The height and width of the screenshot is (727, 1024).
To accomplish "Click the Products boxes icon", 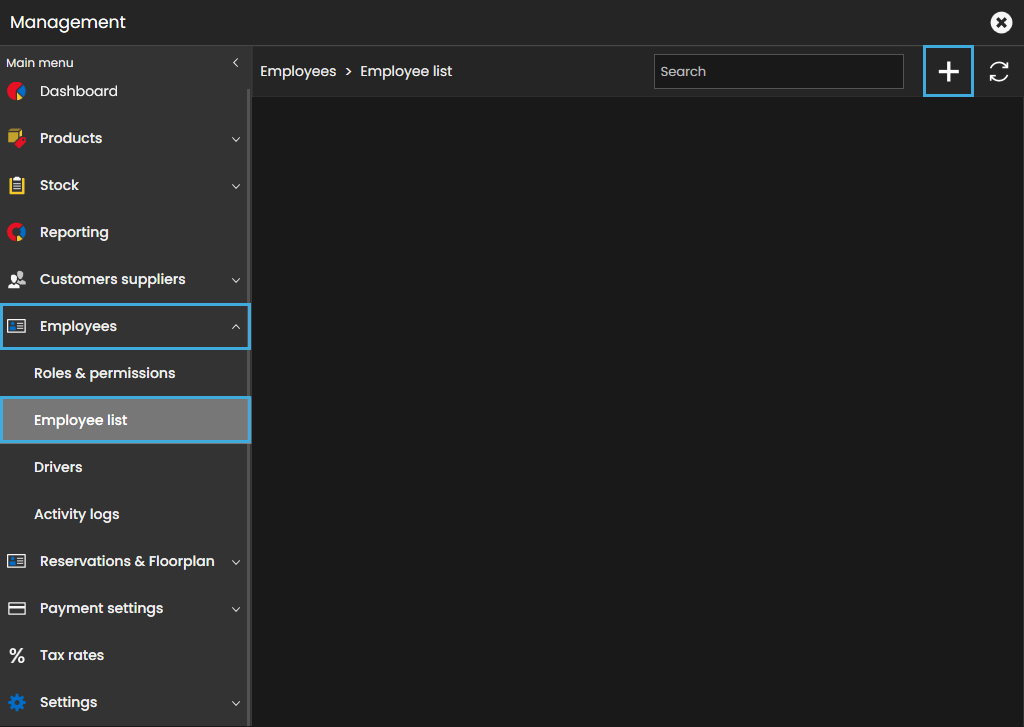I will (16, 138).
